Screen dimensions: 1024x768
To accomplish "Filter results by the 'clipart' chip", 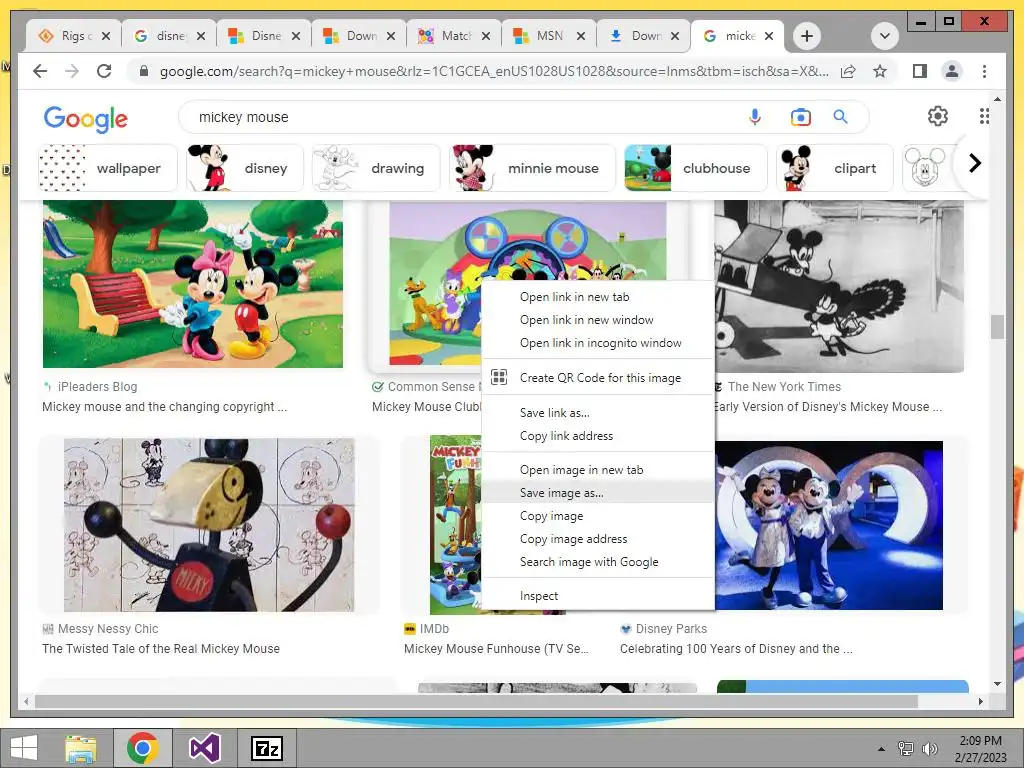I will click(835, 168).
